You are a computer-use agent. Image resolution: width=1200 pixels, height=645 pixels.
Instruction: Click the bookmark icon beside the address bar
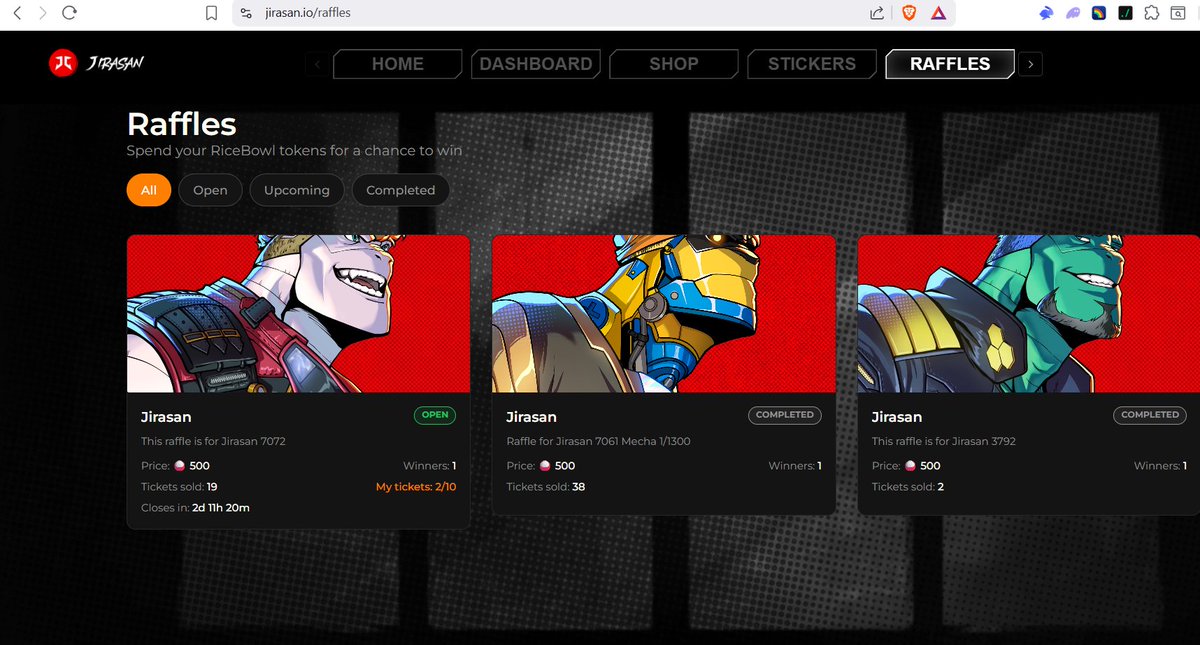coord(211,13)
